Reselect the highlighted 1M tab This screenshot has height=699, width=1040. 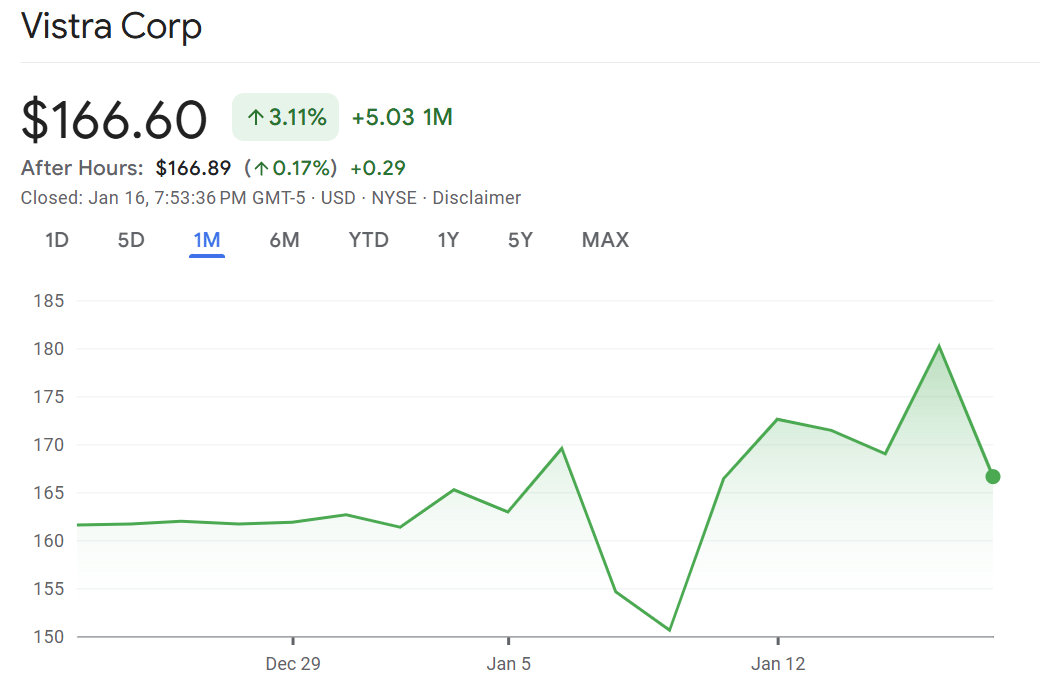tap(206, 240)
